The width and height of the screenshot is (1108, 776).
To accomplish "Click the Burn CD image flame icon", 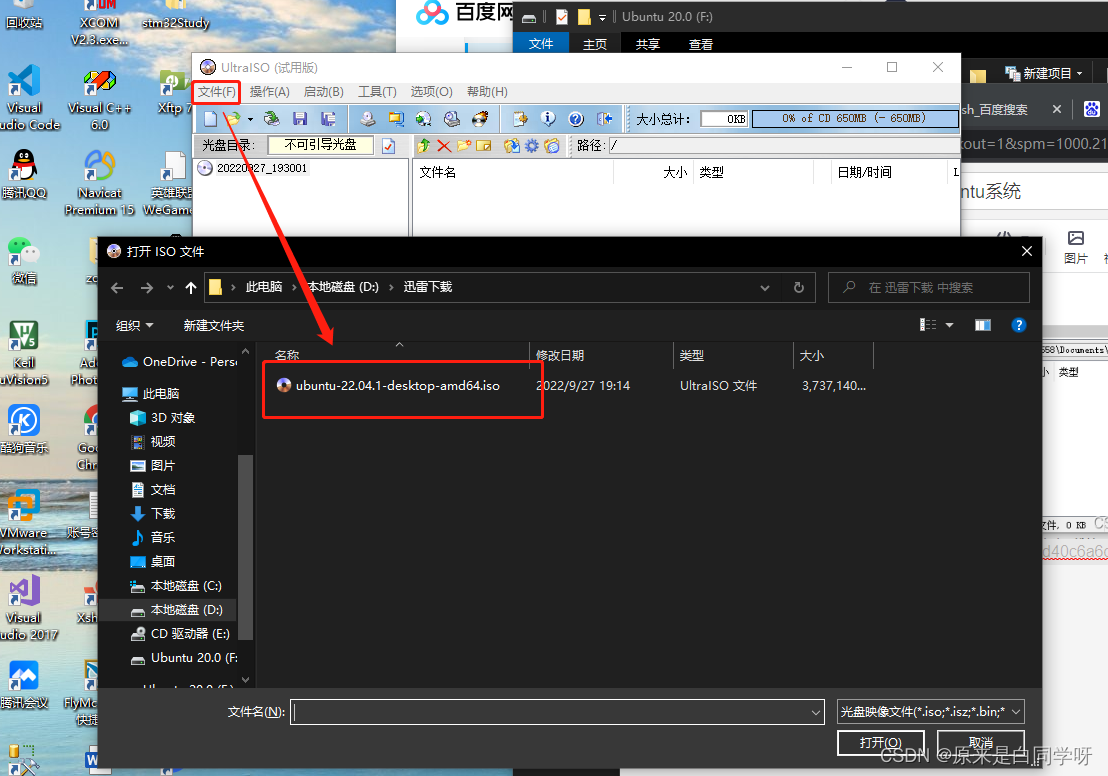I will (480, 119).
